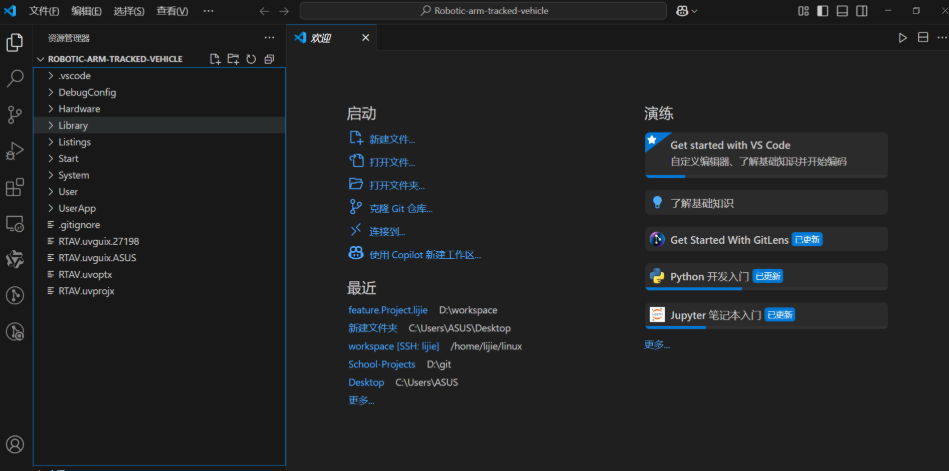Open Get Started With GitLens walkthrough
Viewport: 949px width, 471px height.
[x=766, y=240]
